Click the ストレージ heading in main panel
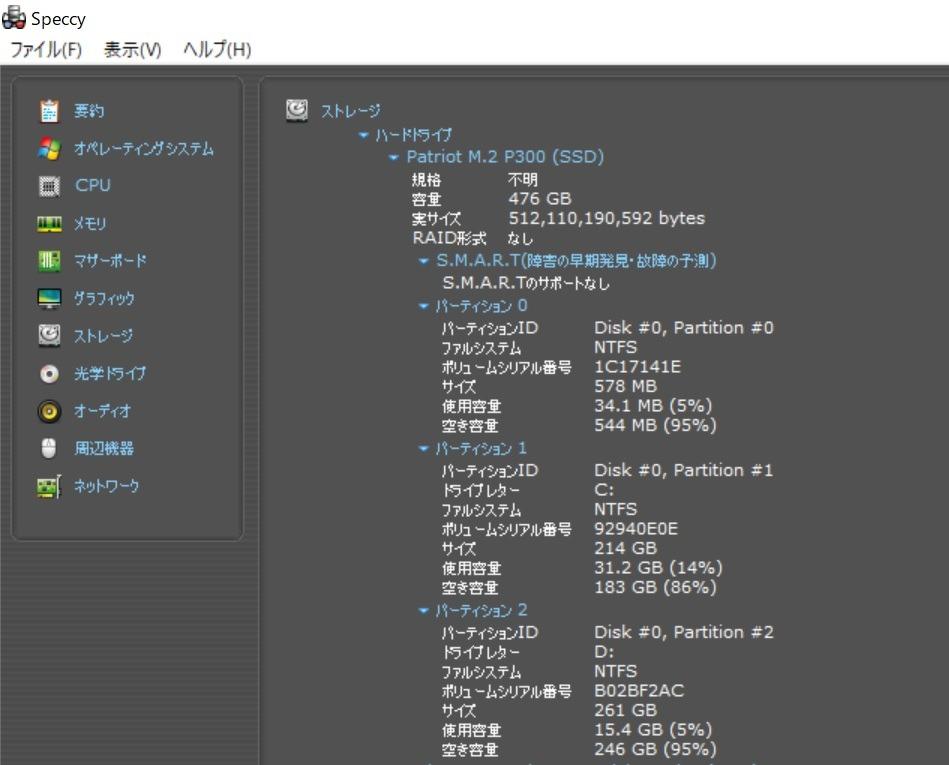The width and height of the screenshot is (949, 765). (x=350, y=111)
